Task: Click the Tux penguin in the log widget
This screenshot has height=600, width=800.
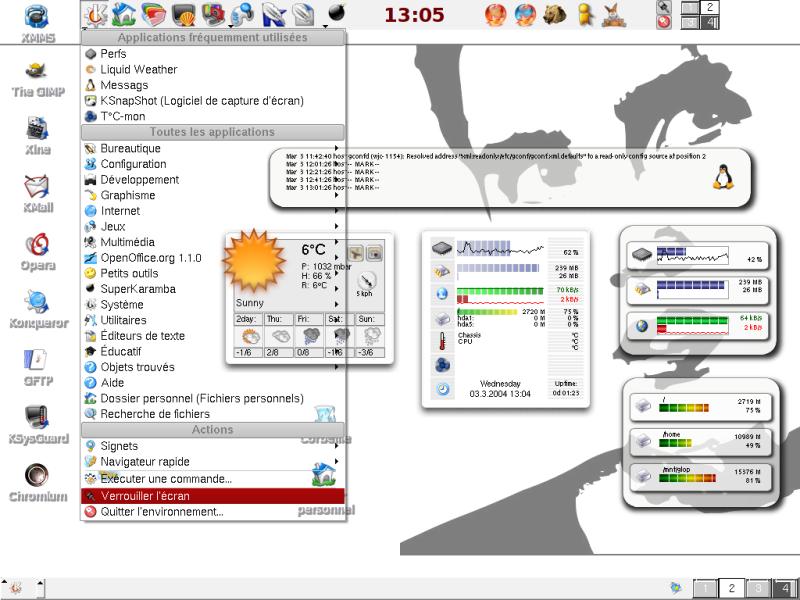Action: click(722, 177)
